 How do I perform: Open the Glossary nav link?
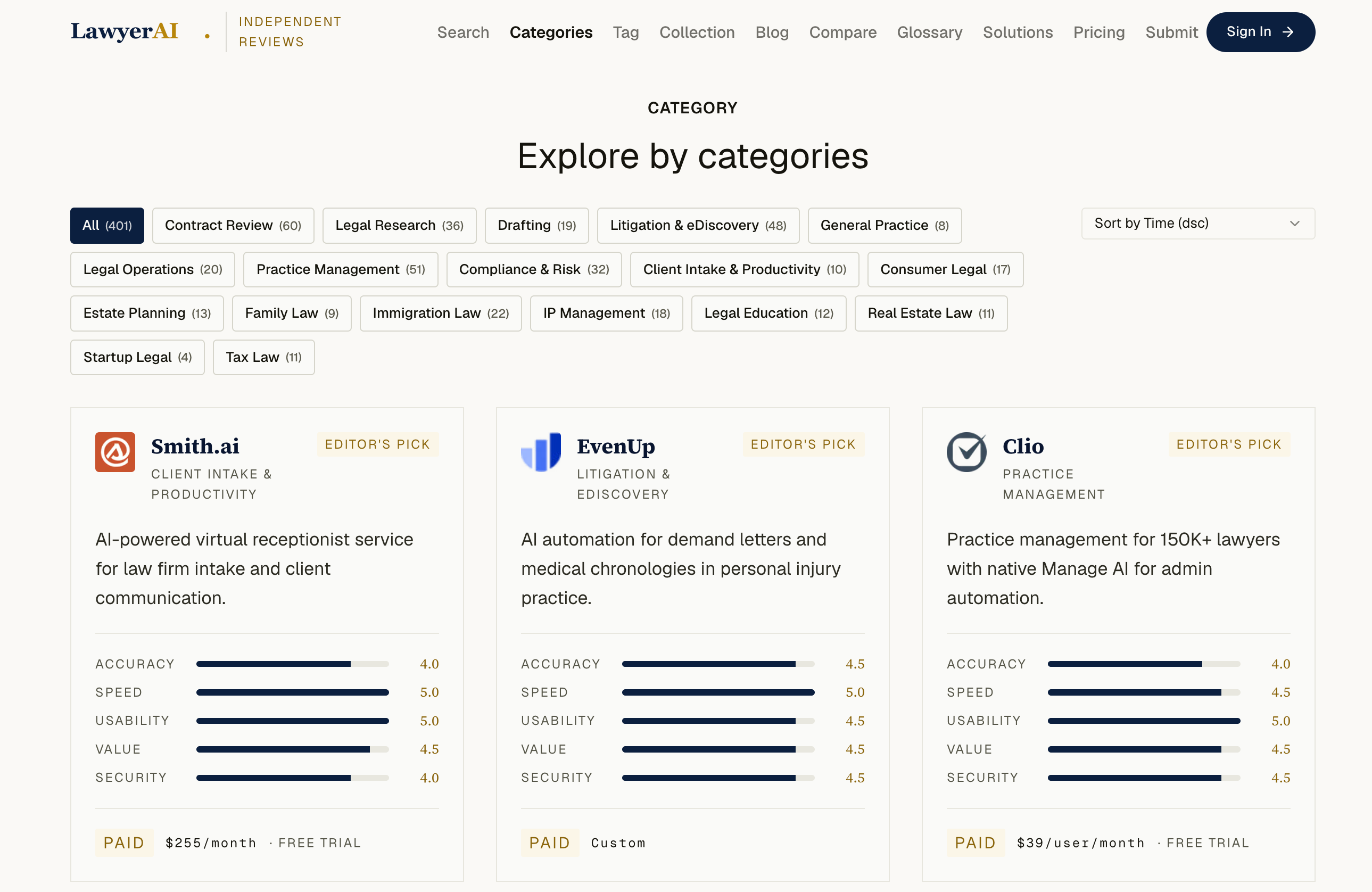pyautogui.click(x=929, y=32)
